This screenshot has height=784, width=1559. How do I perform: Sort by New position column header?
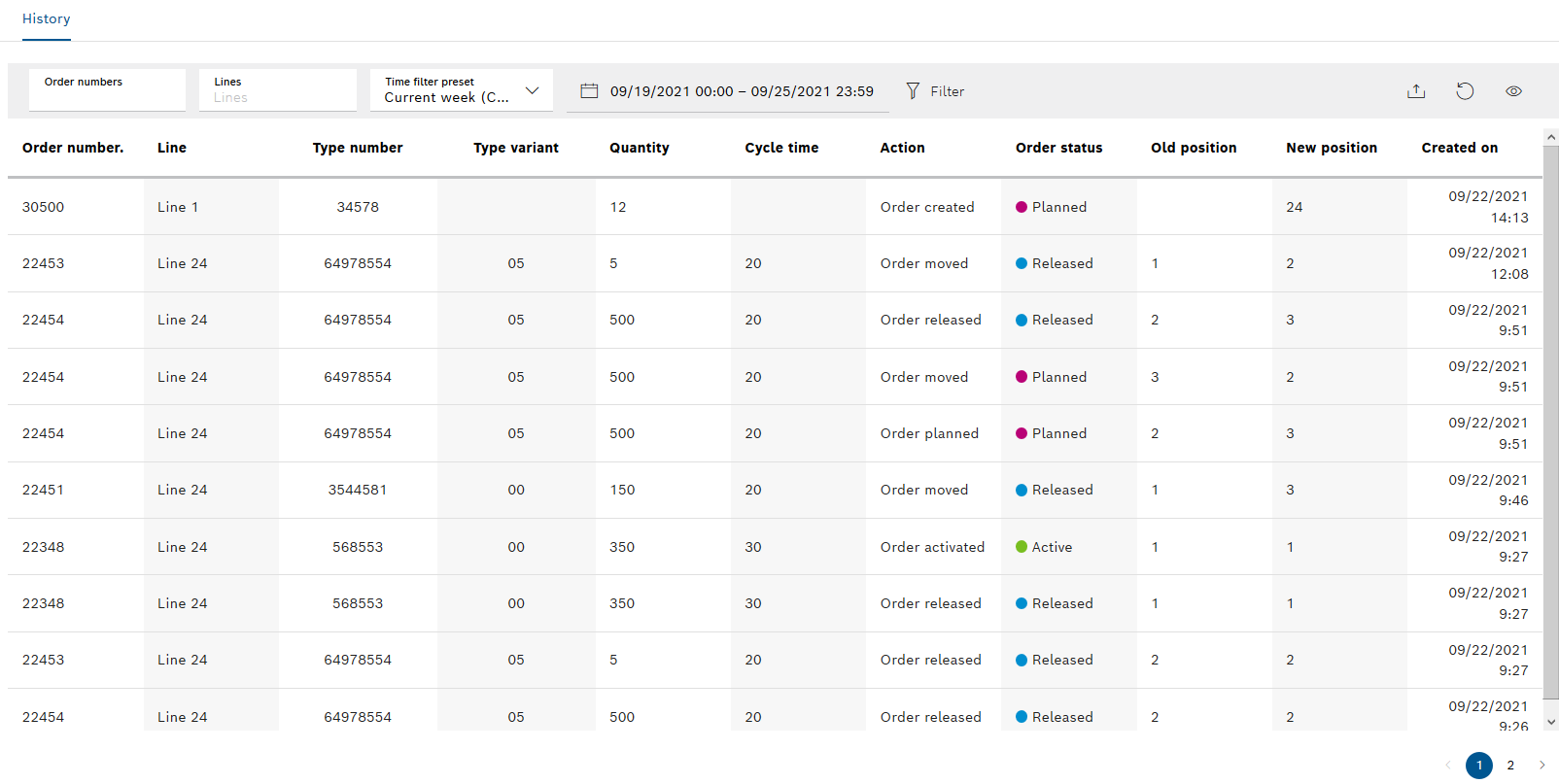pyautogui.click(x=1332, y=148)
